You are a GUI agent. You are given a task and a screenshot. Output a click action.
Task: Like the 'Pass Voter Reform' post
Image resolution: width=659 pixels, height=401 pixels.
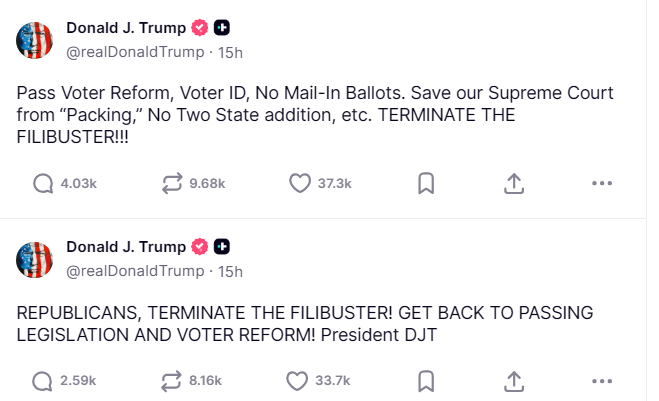pyautogui.click(x=299, y=183)
